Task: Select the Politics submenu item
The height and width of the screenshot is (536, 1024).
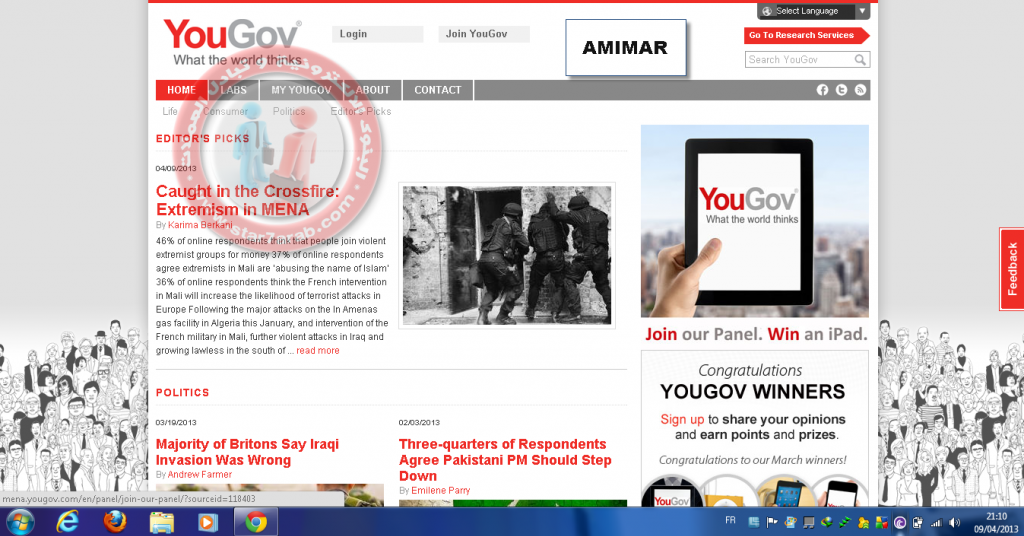Action: point(289,112)
